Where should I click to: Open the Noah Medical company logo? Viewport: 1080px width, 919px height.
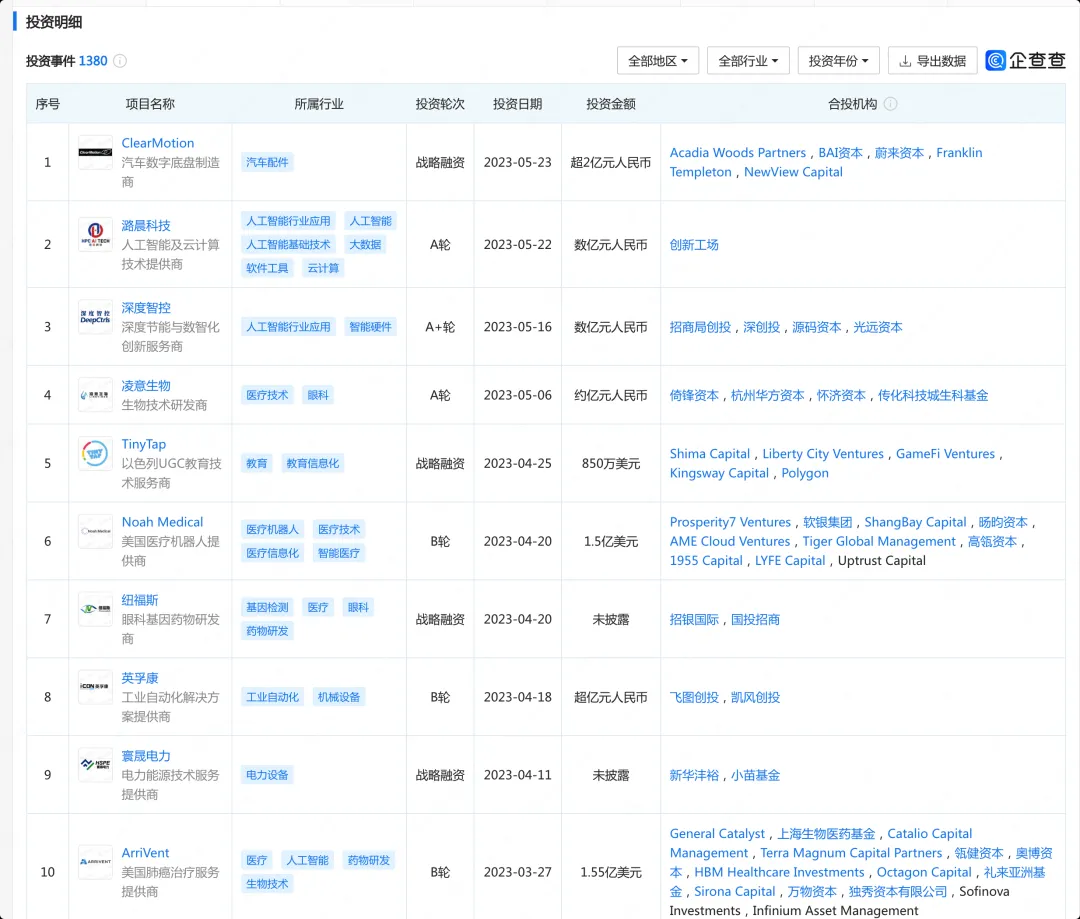click(95, 531)
